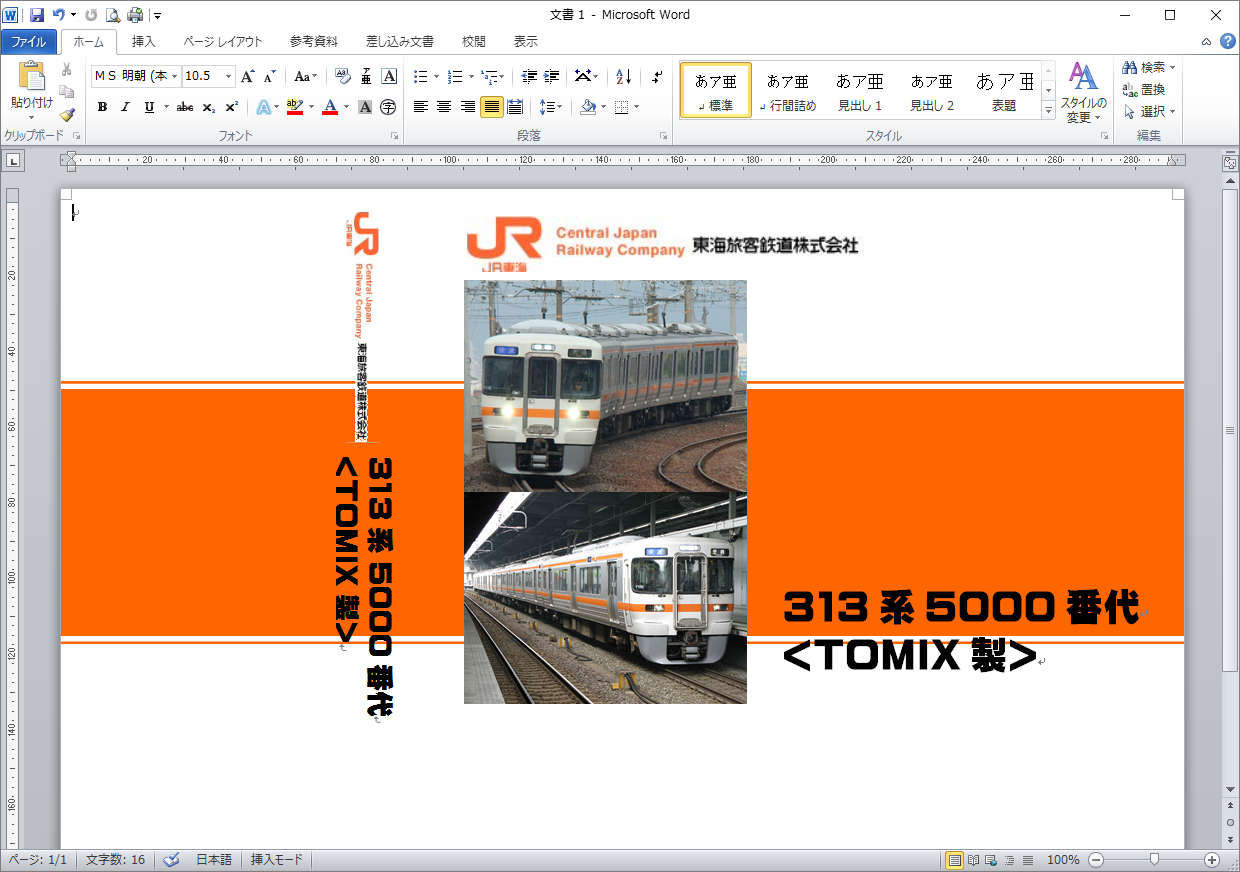Toggle Bold formatting
Screen dimensions: 1240x872
point(102,107)
